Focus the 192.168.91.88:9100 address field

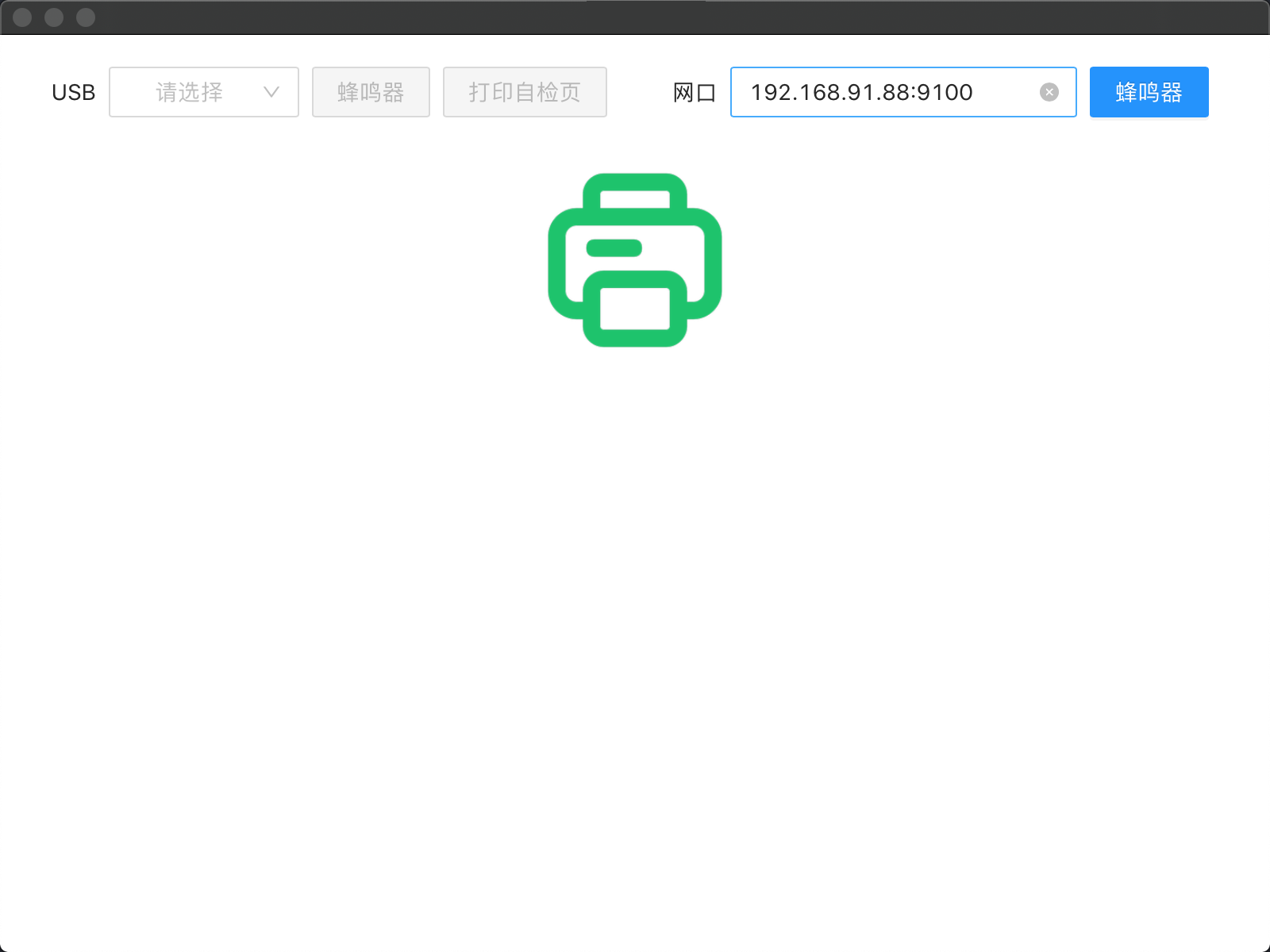pyautogui.click(x=903, y=92)
